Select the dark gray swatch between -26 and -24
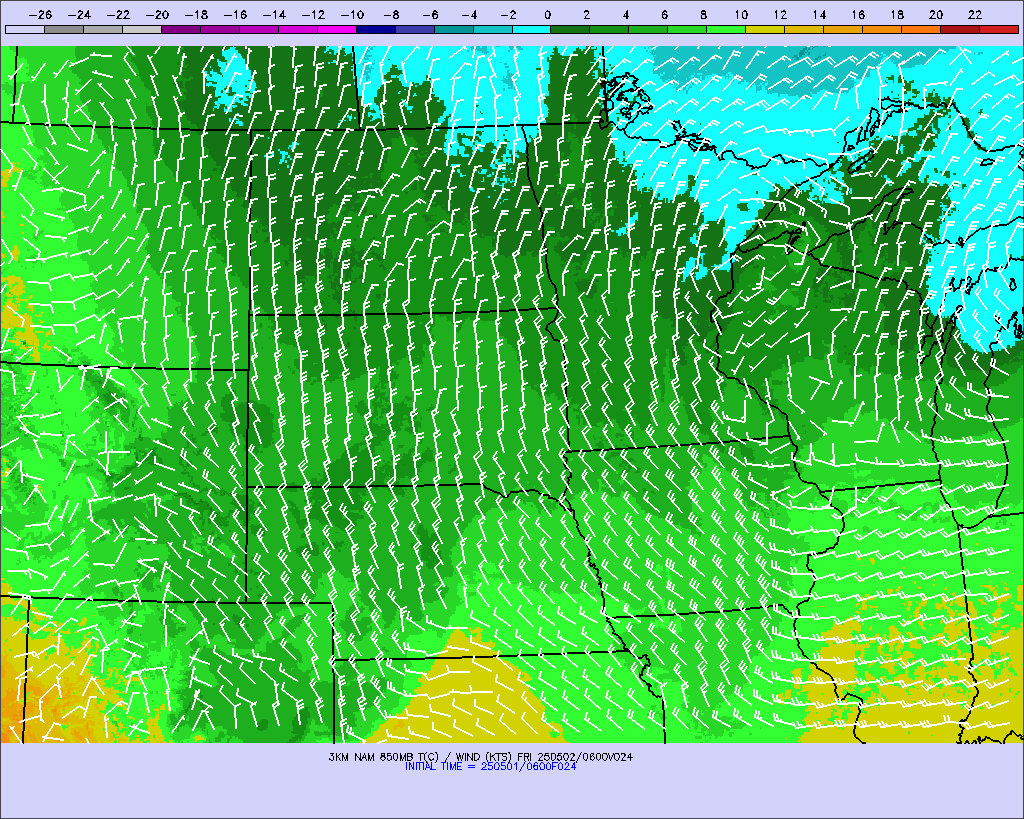Viewport: 1024px width, 819px height. point(64,29)
